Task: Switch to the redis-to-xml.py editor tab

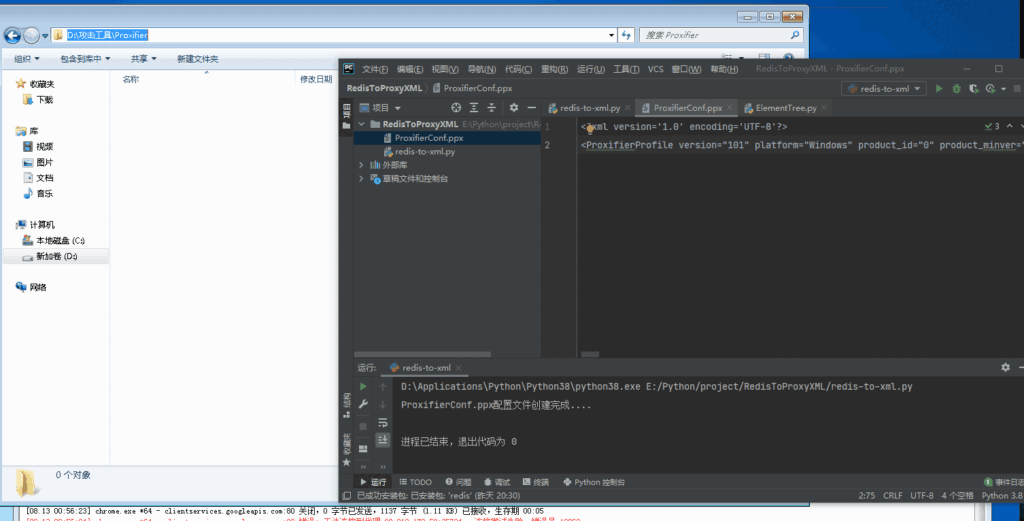Action: tap(590, 108)
